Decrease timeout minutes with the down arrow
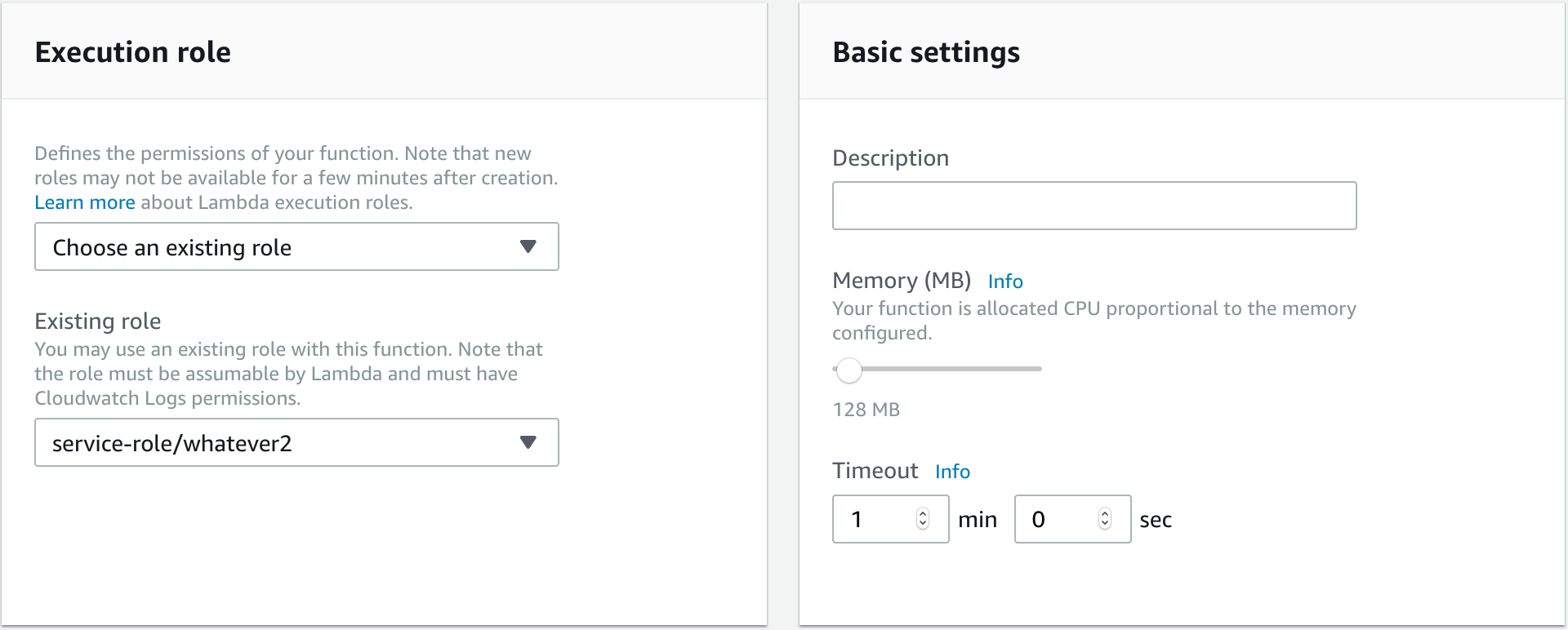 point(923,525)
